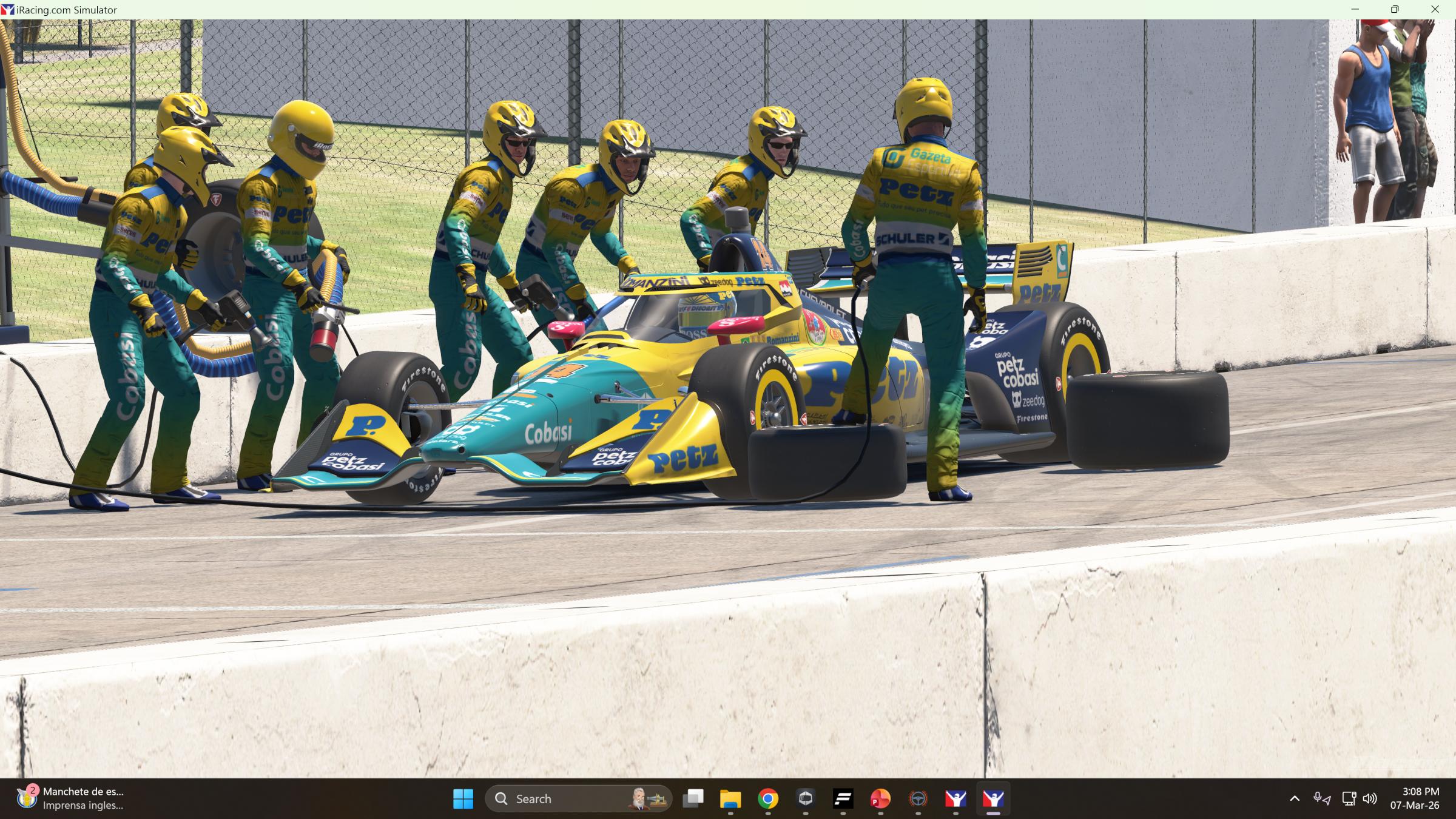Open the Fanatec app from the taskbar

[843, 799]
